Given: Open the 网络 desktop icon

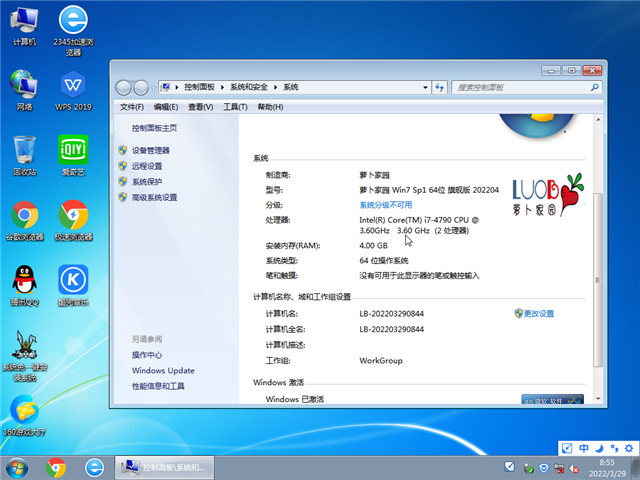Looking at the screenshot, I should coord(24,90).
